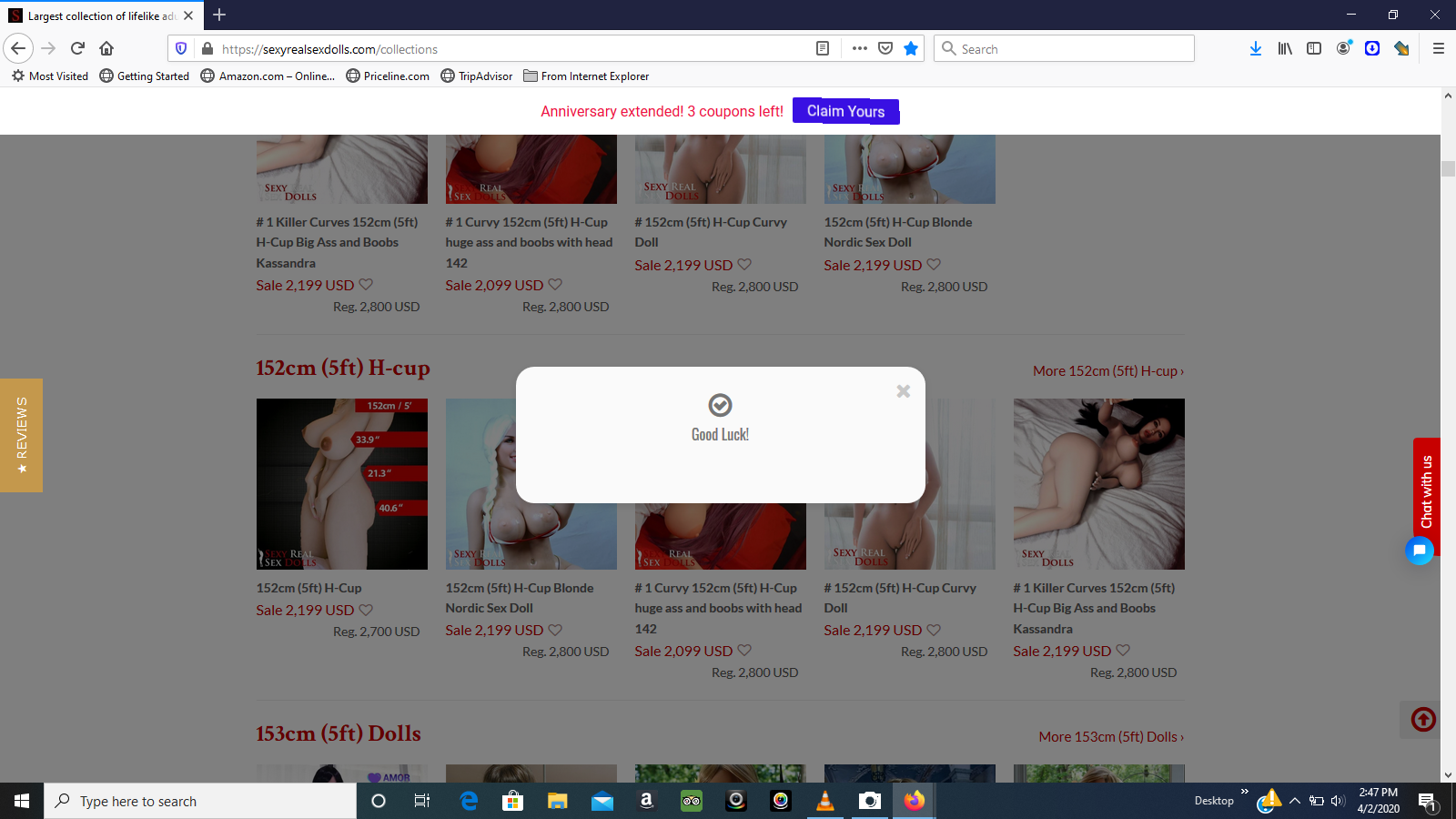The image size is (1456, 819).
Task: Toggle wishlist heart for Blonde Nordic item in H-cup section
Action: (555, 630)
